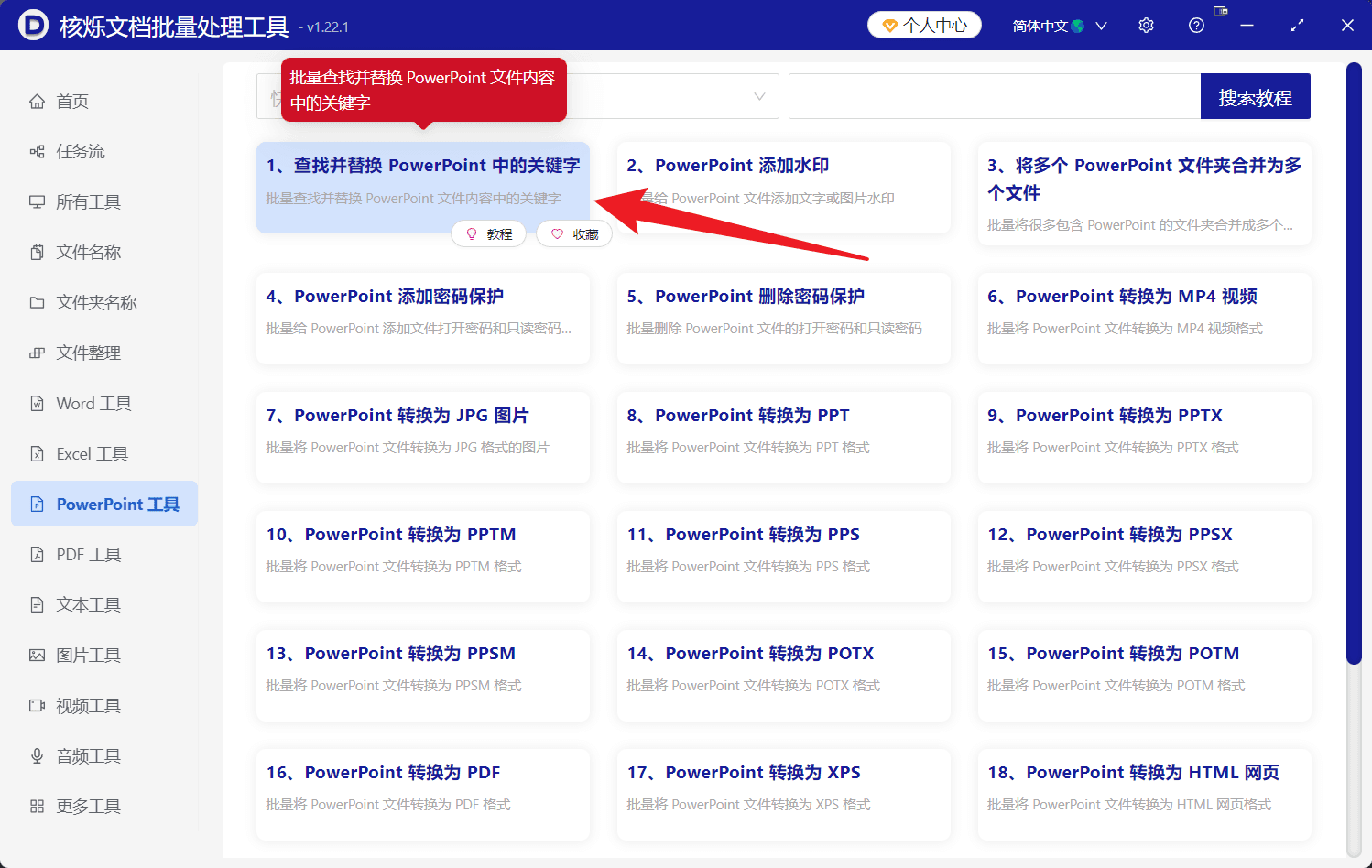Open tool 8 PowerPoint 转换为 PPT
Image resolution: width=1372 pixels, height=868 pixels.
(784, 438)
